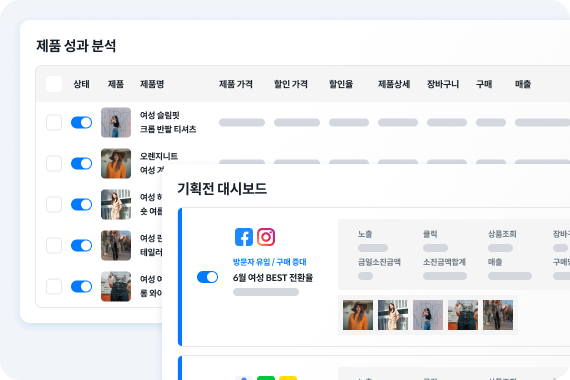
Task: Open the 6월 여성 BEST 전환율 campaign
Action: [273, 278]
